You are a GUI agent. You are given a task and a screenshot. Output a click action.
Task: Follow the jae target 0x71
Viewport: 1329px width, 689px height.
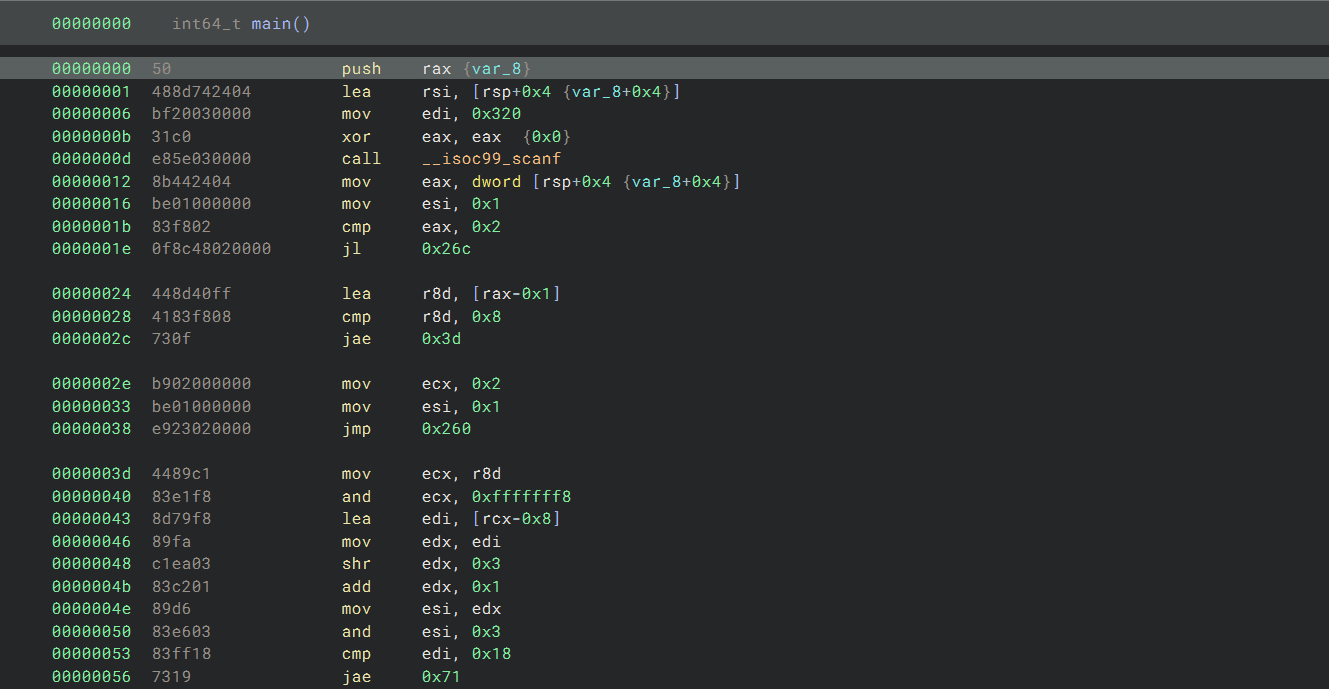point(442,677)
